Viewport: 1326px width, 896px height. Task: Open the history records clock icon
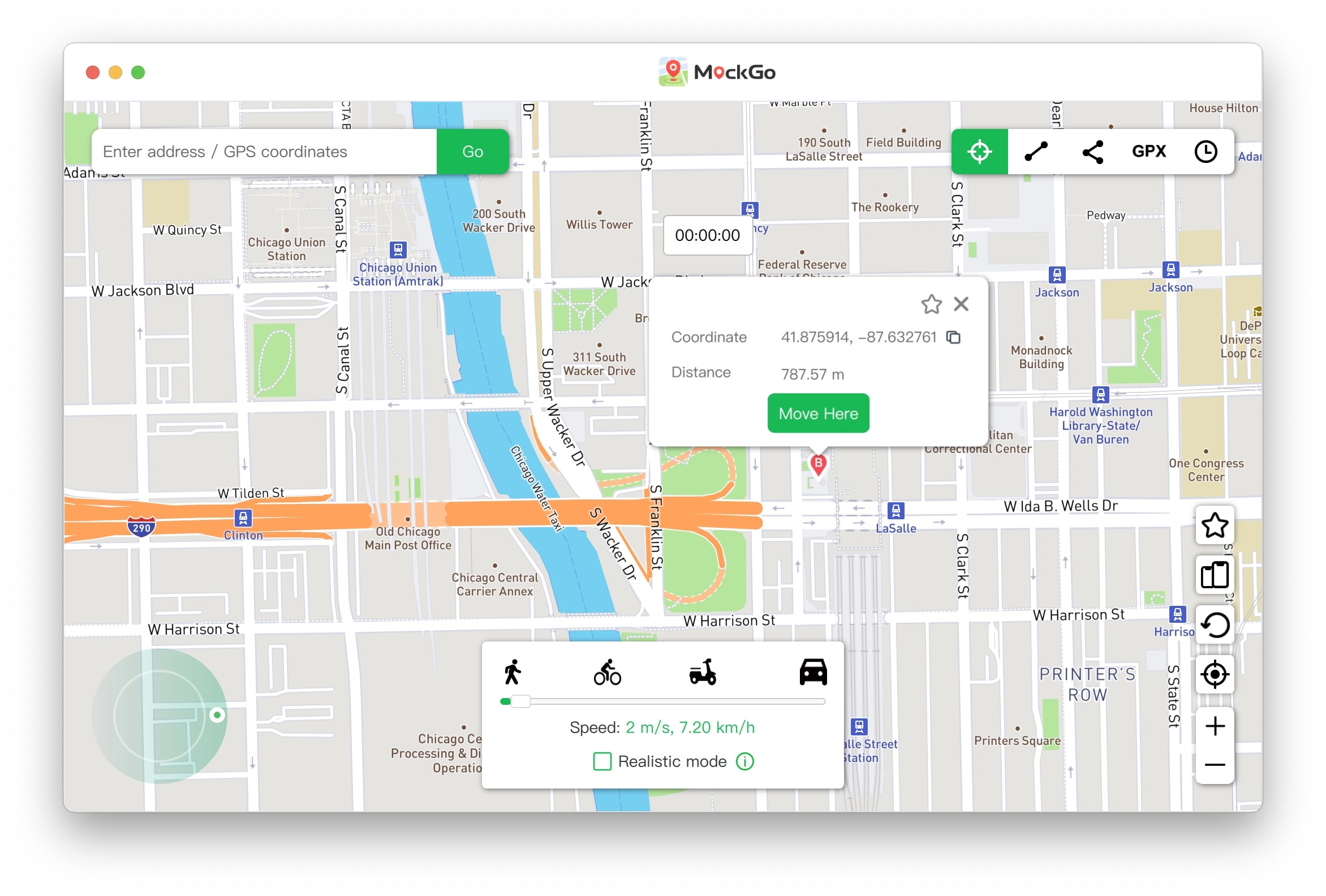point(1205,151)
